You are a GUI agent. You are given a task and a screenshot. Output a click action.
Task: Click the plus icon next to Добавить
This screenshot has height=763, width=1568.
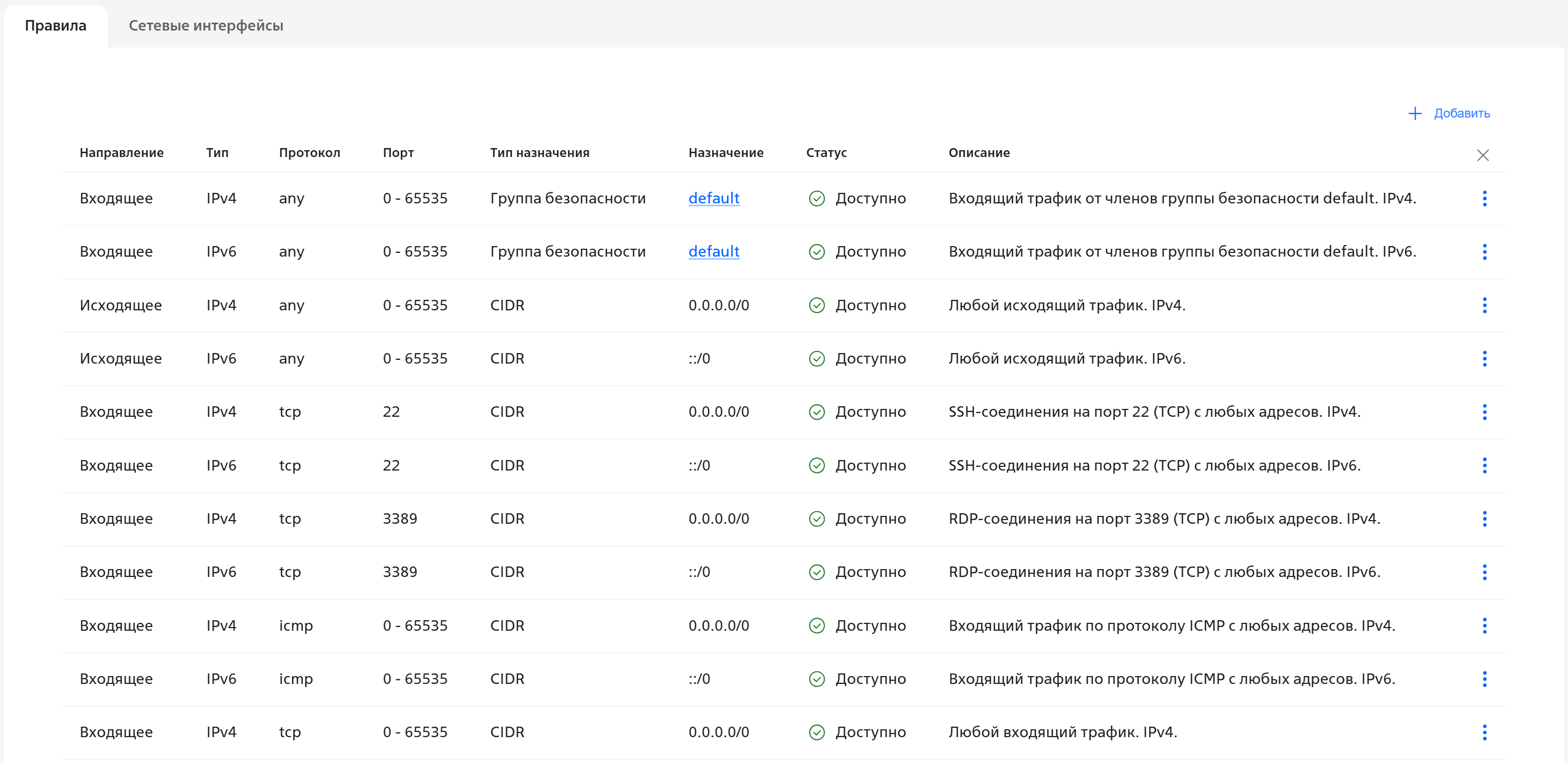[1415, 114]
